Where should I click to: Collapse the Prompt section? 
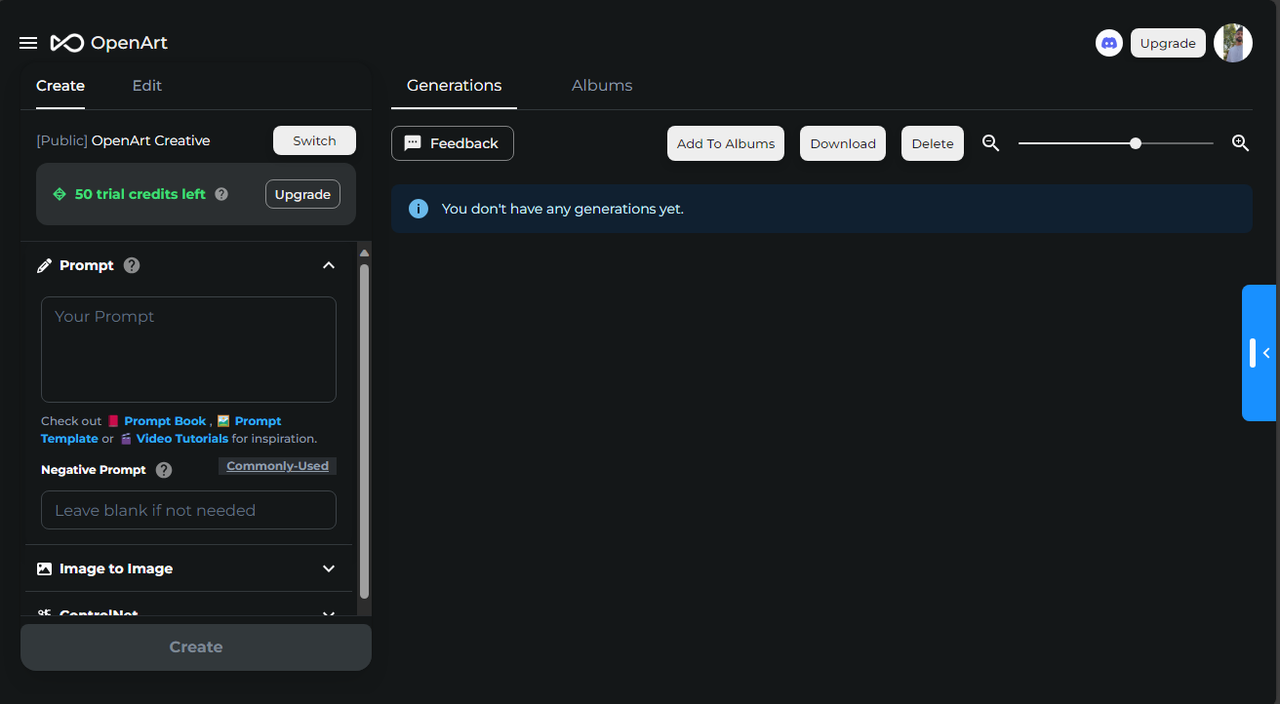(328, 265)
